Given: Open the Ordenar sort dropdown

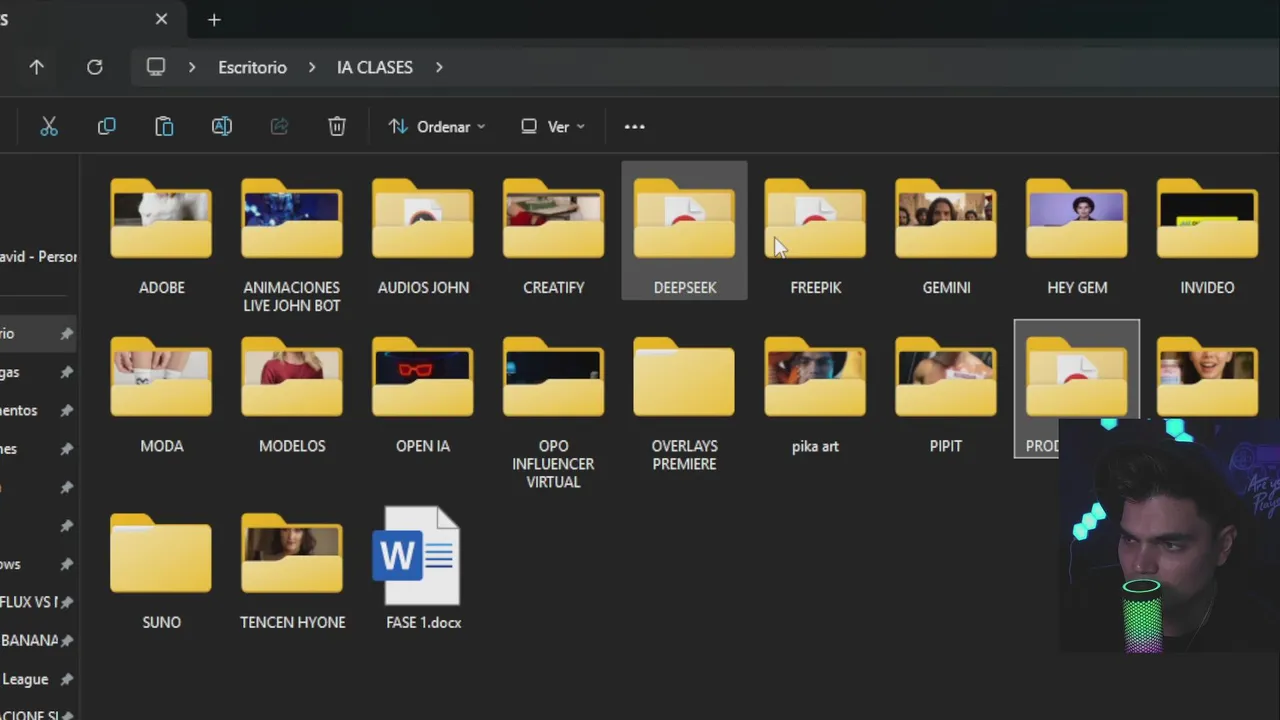Looking at the screenshot, I should click(x=437, y=127).
